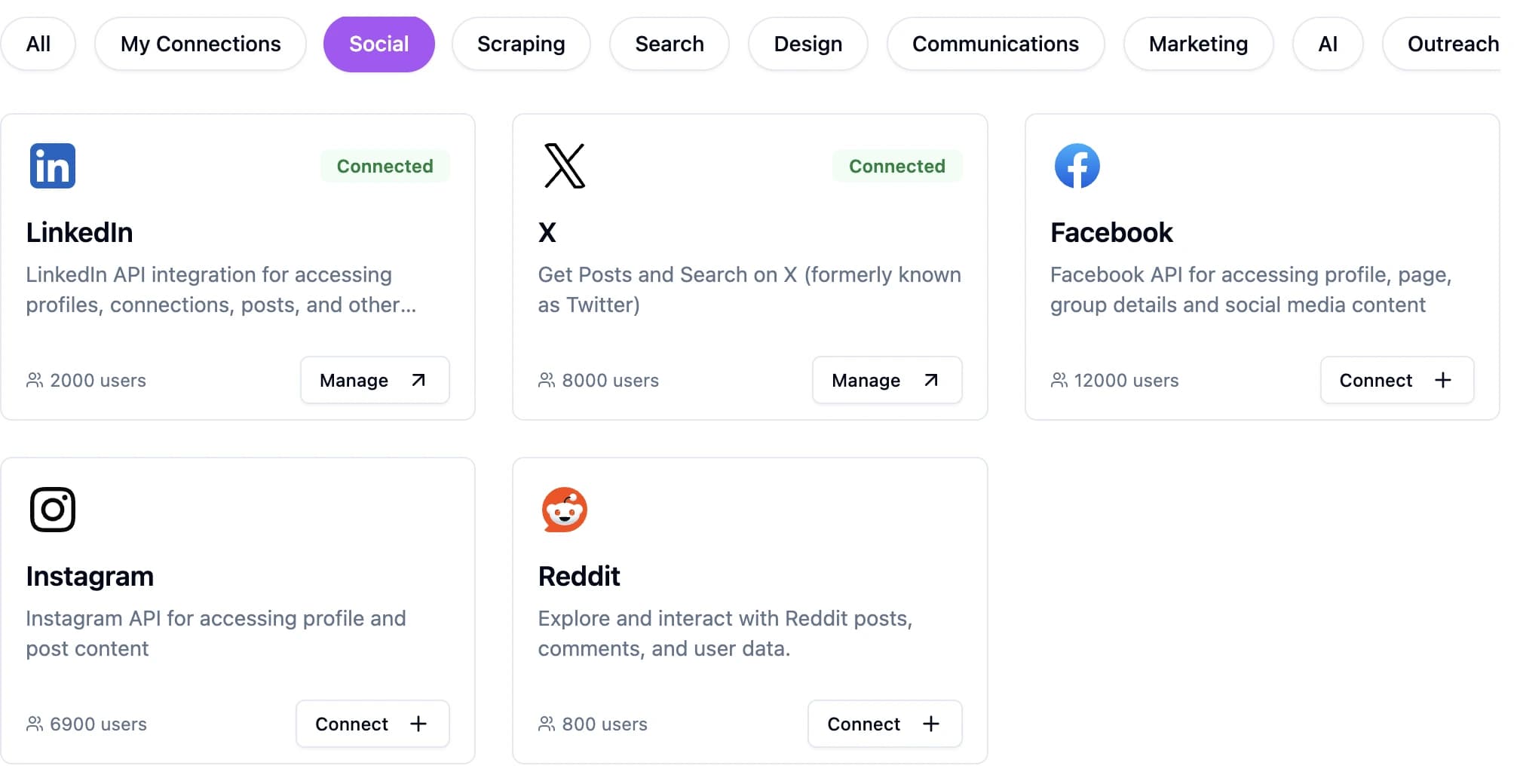Click the Facebook logo icon
1523x784 pixels.
[x=1077, y=166]
